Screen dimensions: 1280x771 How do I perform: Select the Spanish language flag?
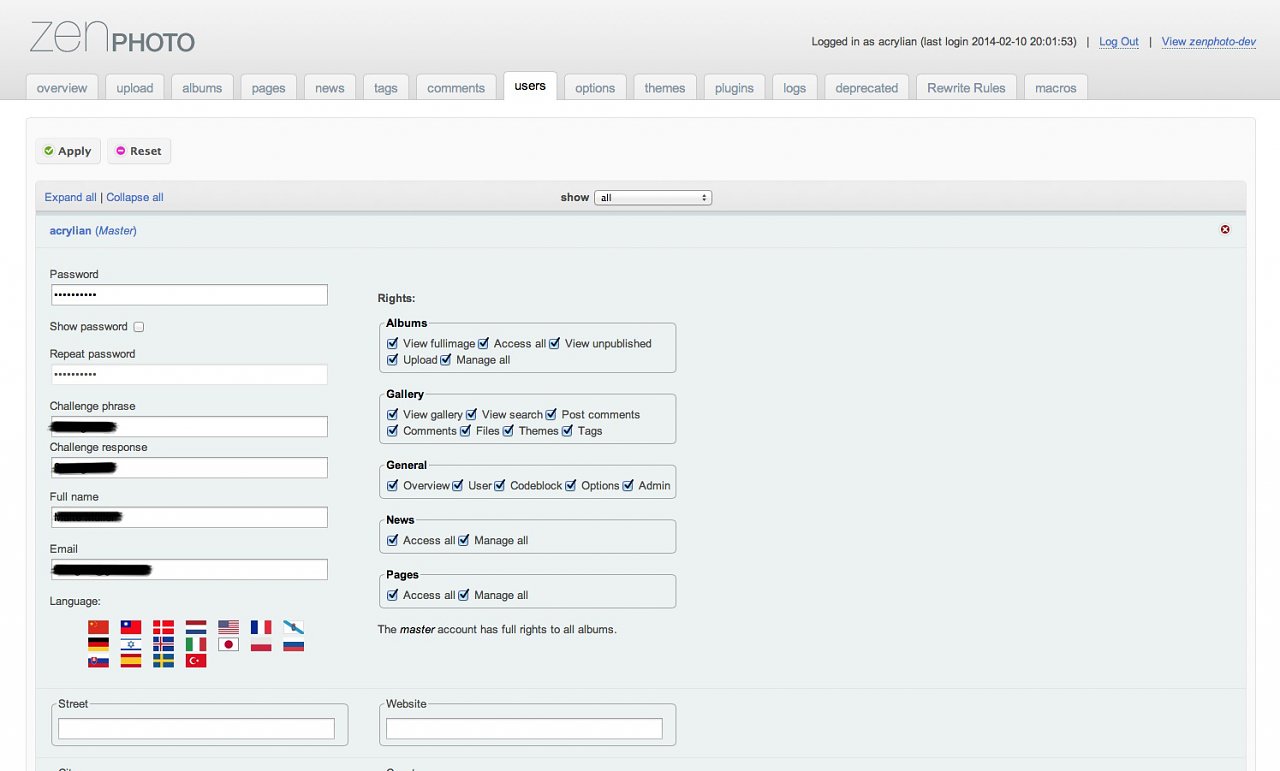point(130,660)
